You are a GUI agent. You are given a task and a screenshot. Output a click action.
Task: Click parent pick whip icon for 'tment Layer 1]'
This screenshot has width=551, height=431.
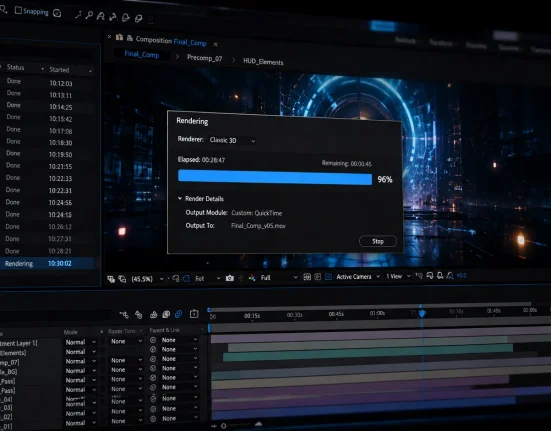[x=153, y=340]
